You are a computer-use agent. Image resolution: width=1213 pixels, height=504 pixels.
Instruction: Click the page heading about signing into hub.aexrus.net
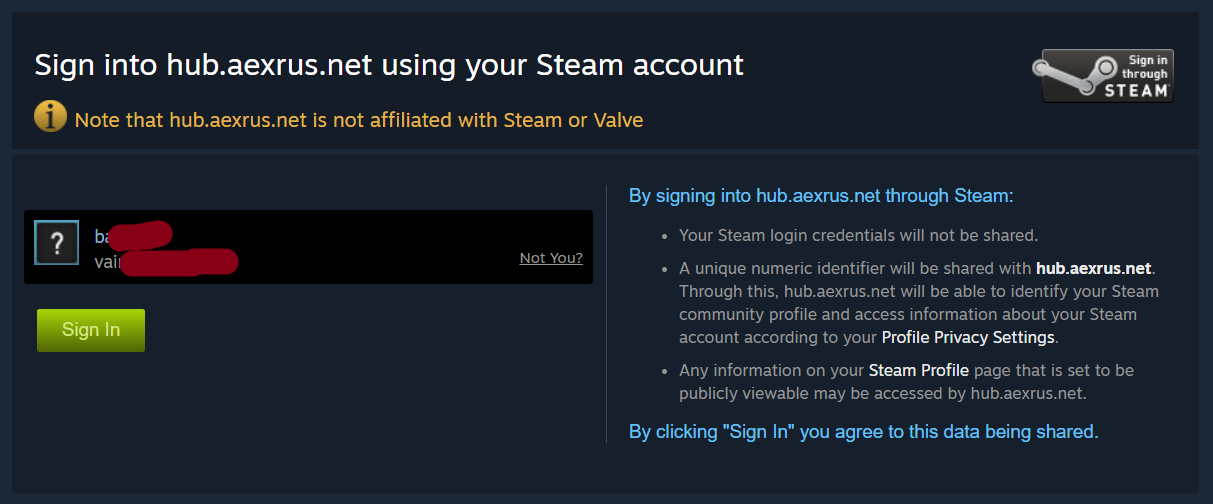[x=389, y=65]
